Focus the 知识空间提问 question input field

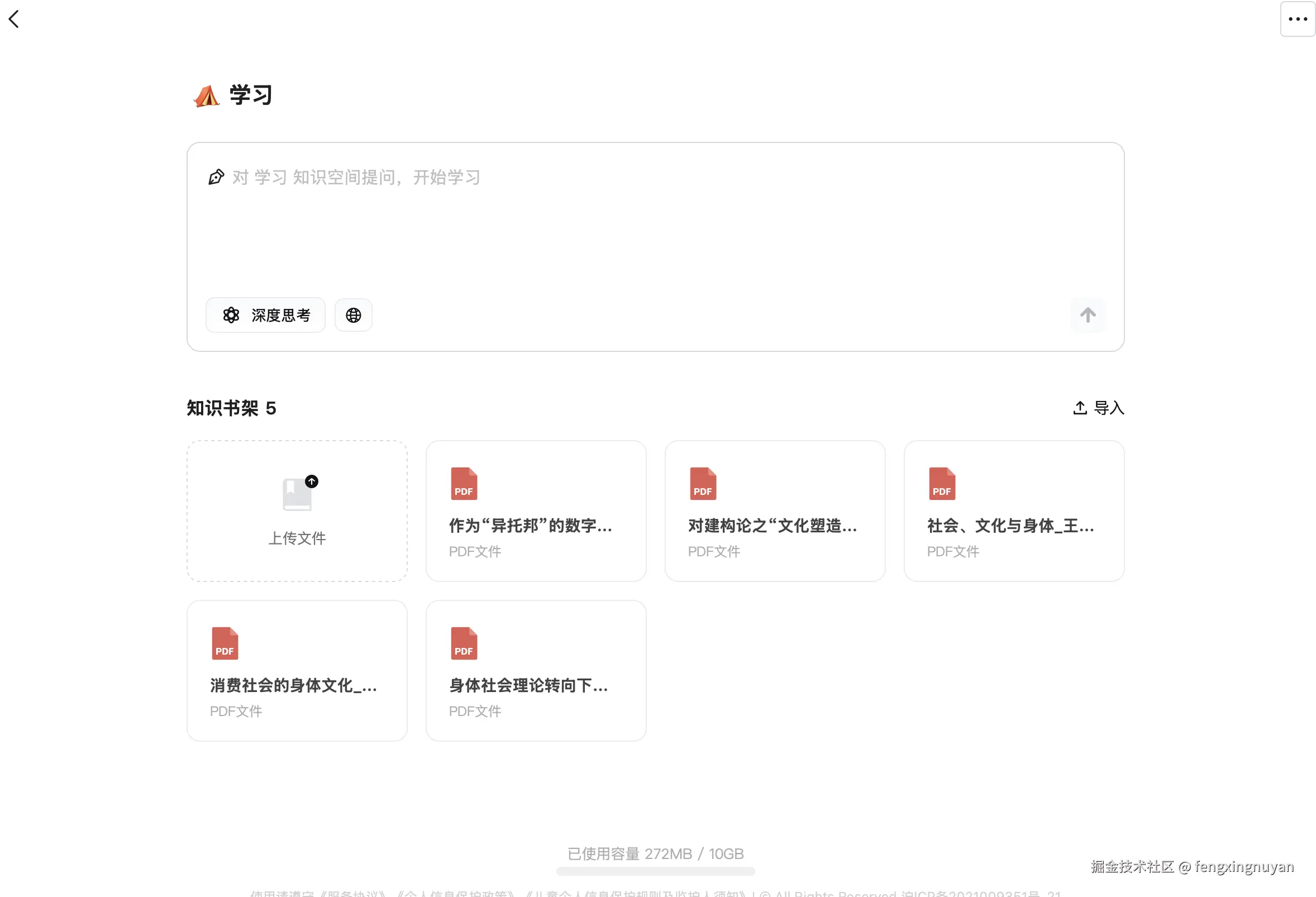coord(623,227)
